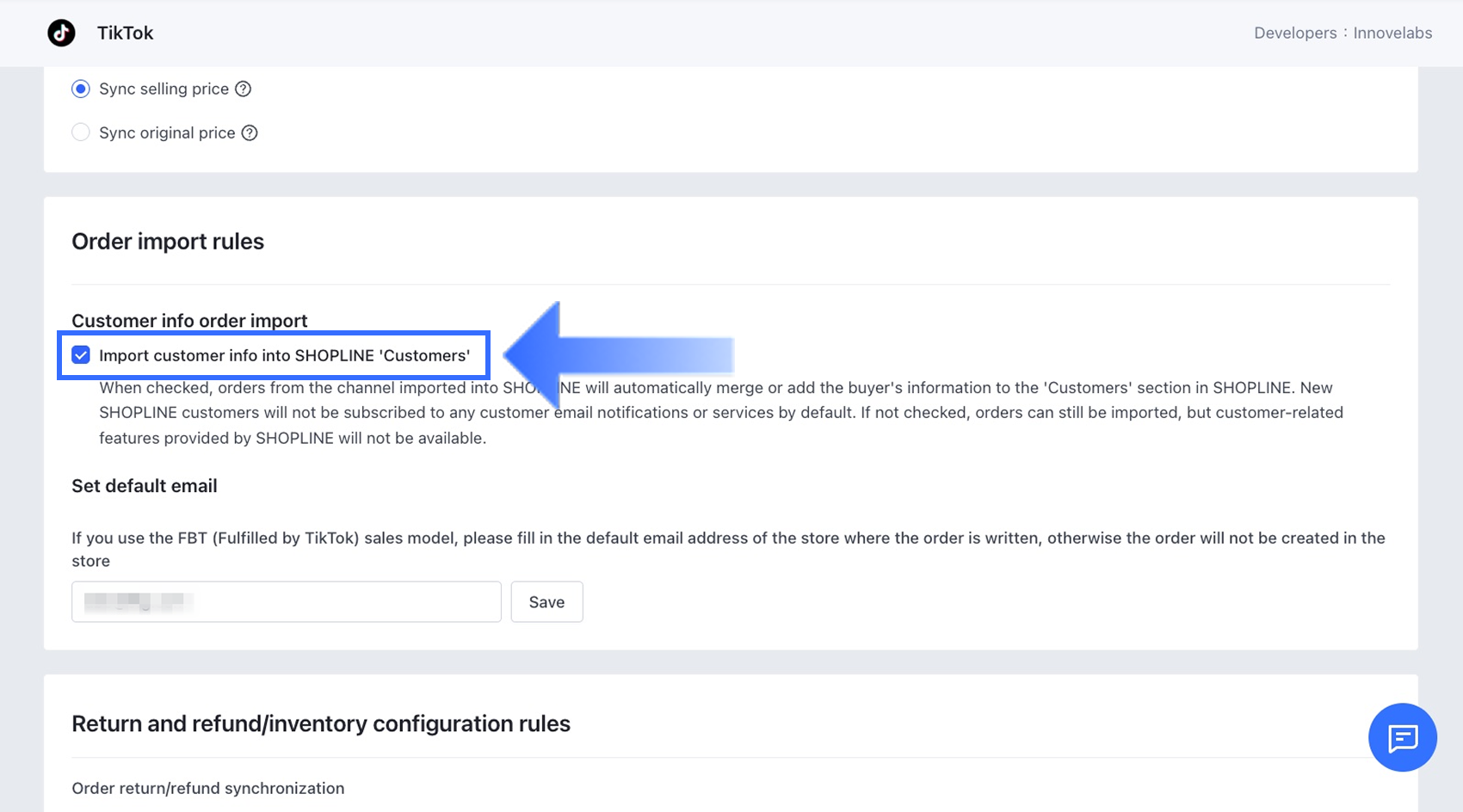Open the chat support bubble
1463x812 pixels.
(x=1402, y=737)
